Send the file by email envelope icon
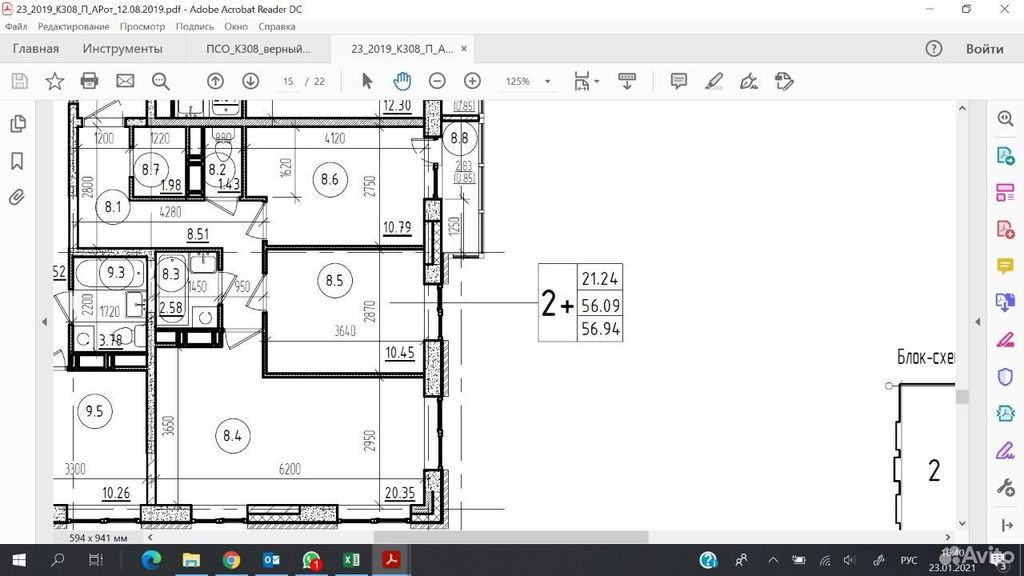Screen dimensions: 1024x576 125,81
